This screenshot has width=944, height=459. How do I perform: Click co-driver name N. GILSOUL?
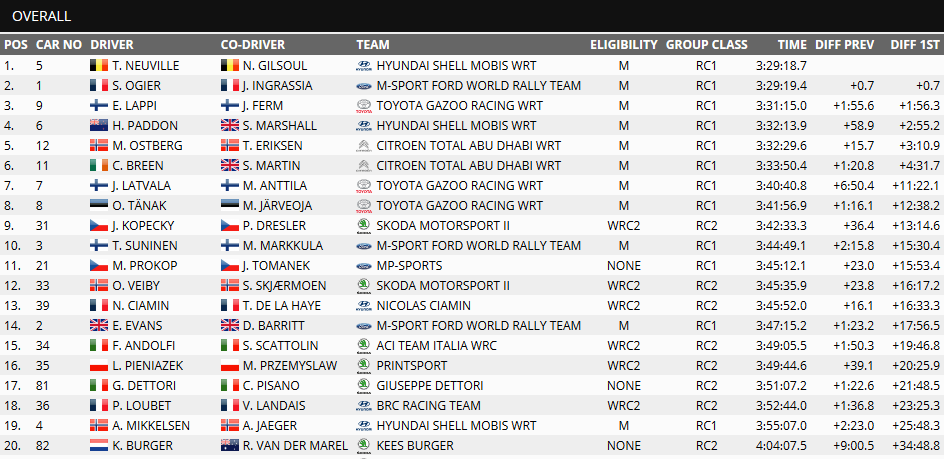[x=275, y=66]
